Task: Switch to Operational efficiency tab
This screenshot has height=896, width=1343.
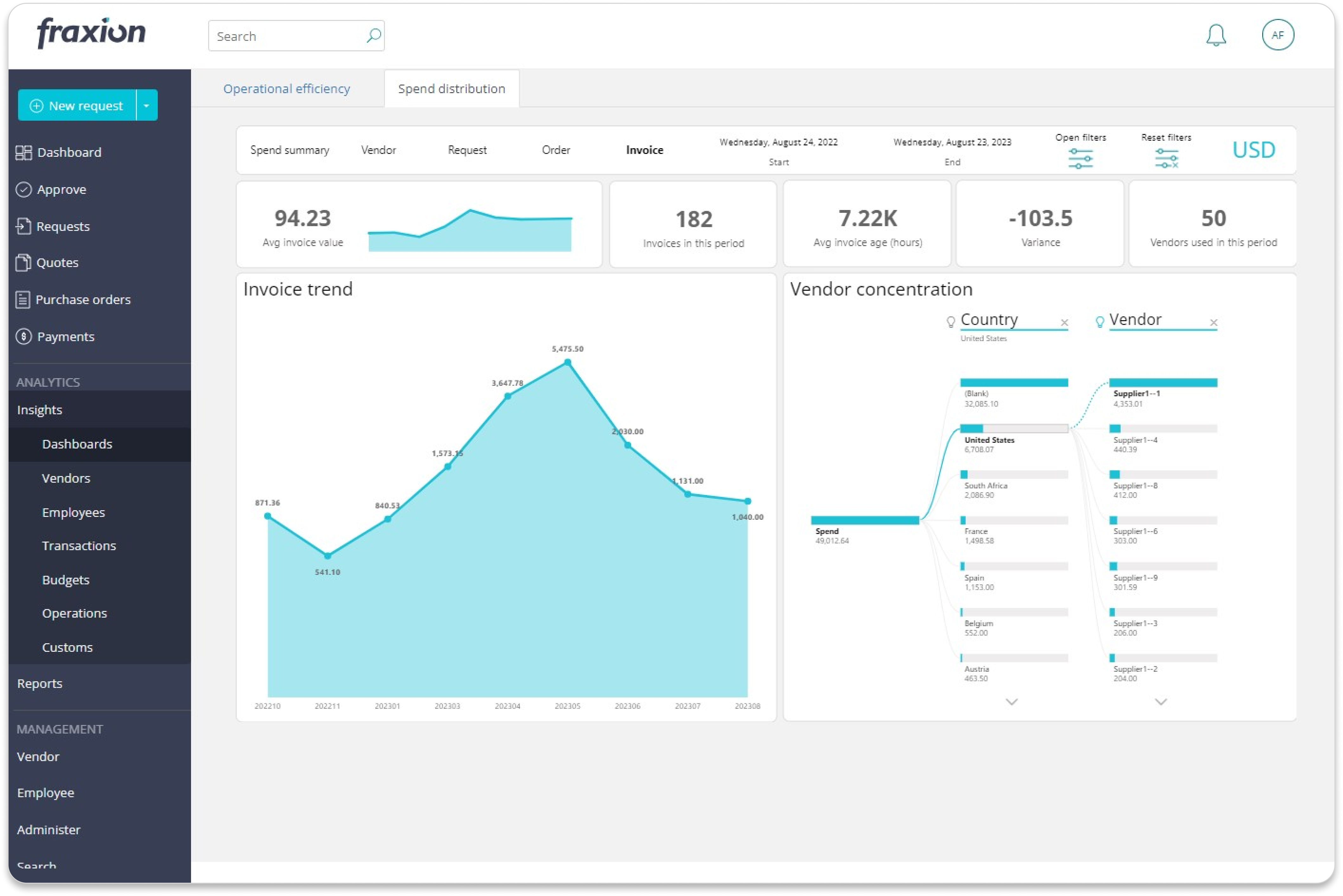Action: click(287, 89)
